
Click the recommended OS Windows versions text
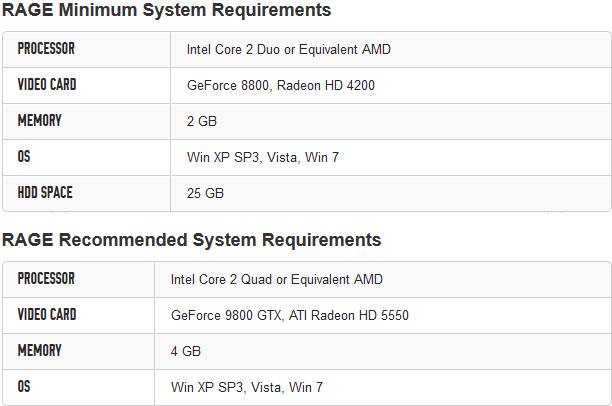pos(247,387)
